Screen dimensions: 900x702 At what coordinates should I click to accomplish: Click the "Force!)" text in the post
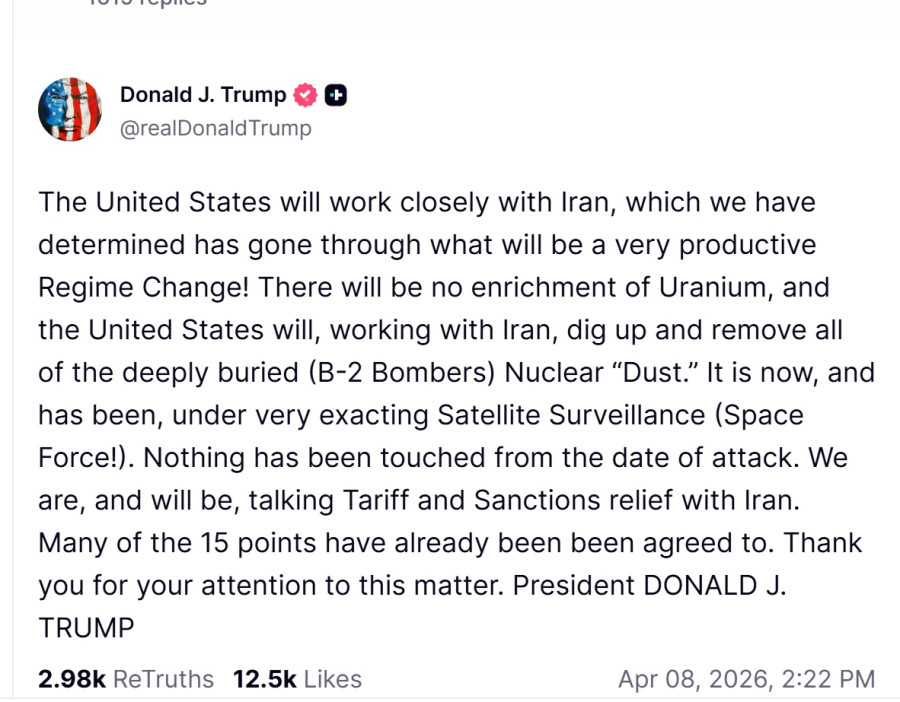pyautogui.click(x=86, y=458)
